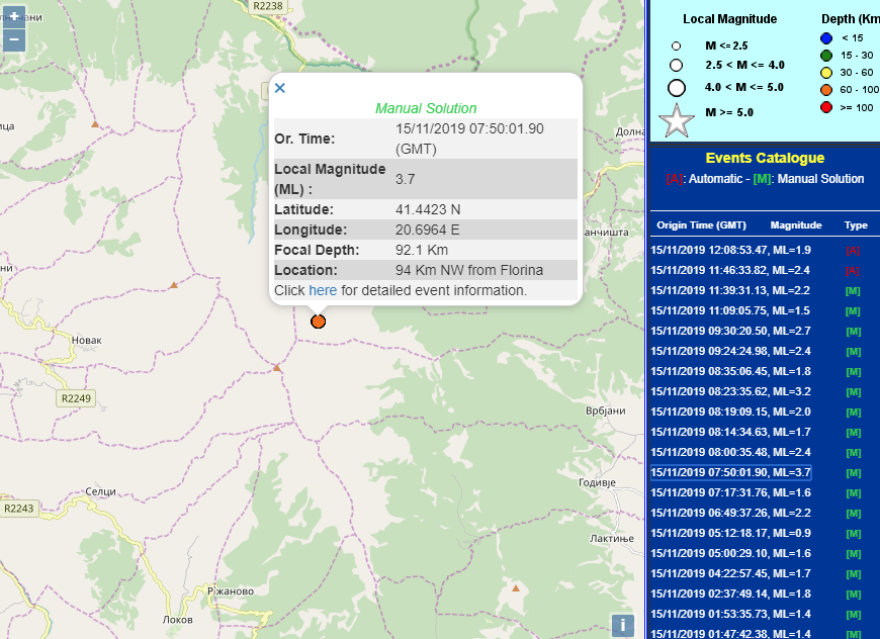
Task: Click the Type column header
Action: [855, 225]
